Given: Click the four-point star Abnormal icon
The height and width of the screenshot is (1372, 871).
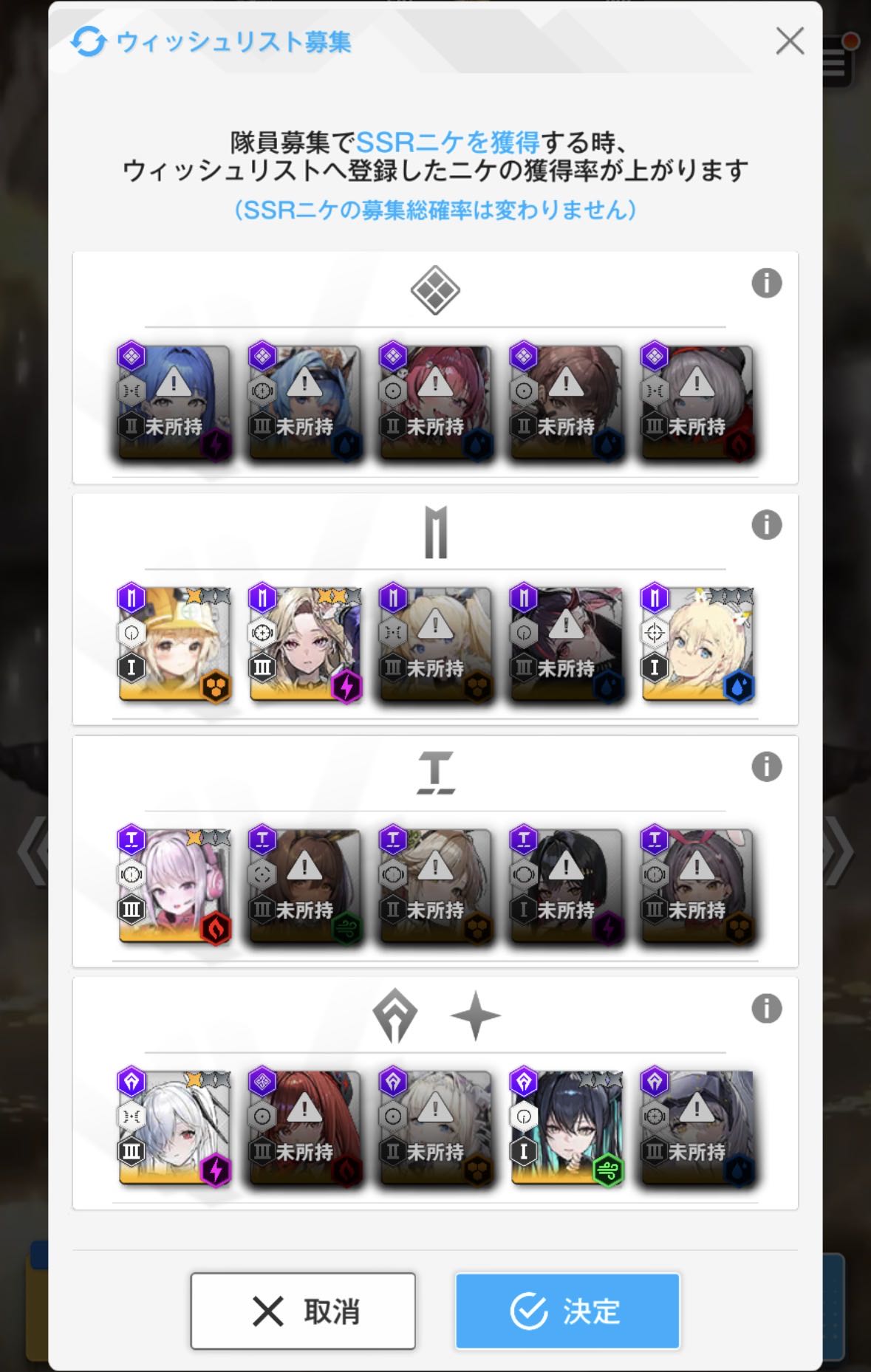Looking at the screenshot, I should (475, 1015).
